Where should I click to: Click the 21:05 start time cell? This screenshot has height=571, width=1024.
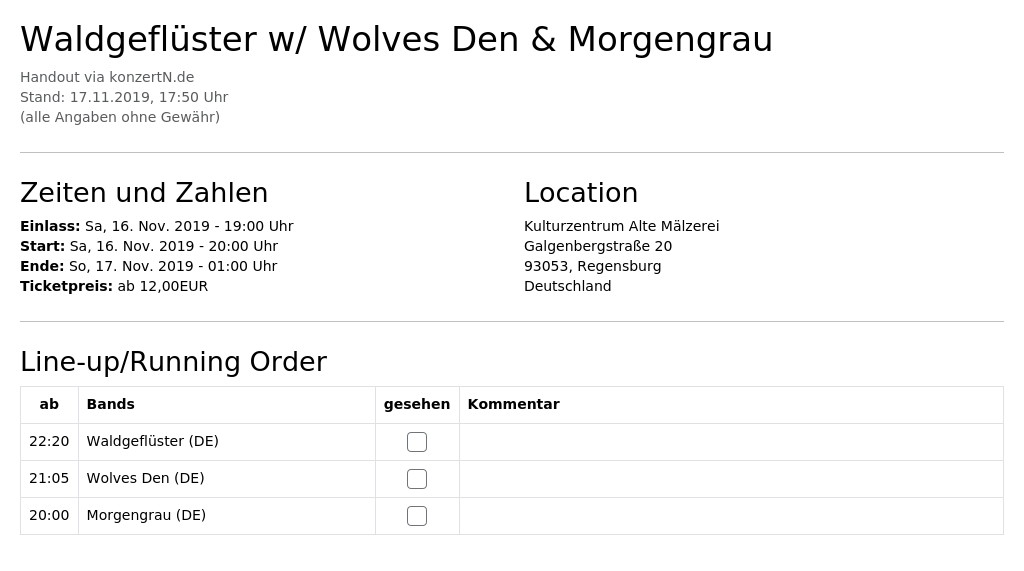[49, 479]
